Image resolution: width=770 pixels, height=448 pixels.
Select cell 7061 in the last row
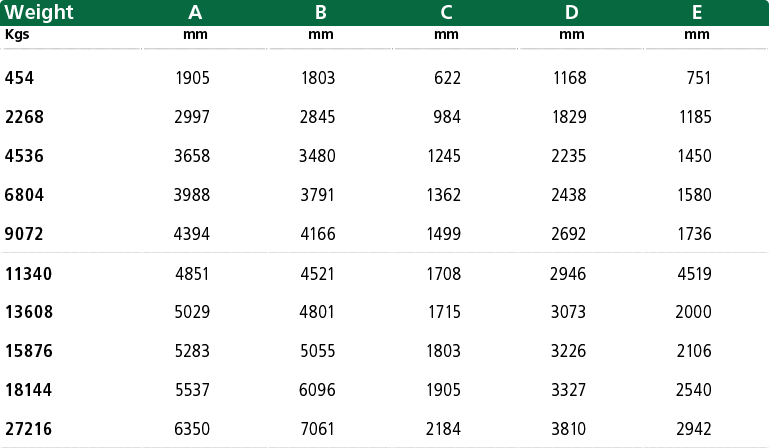[317, 429]
